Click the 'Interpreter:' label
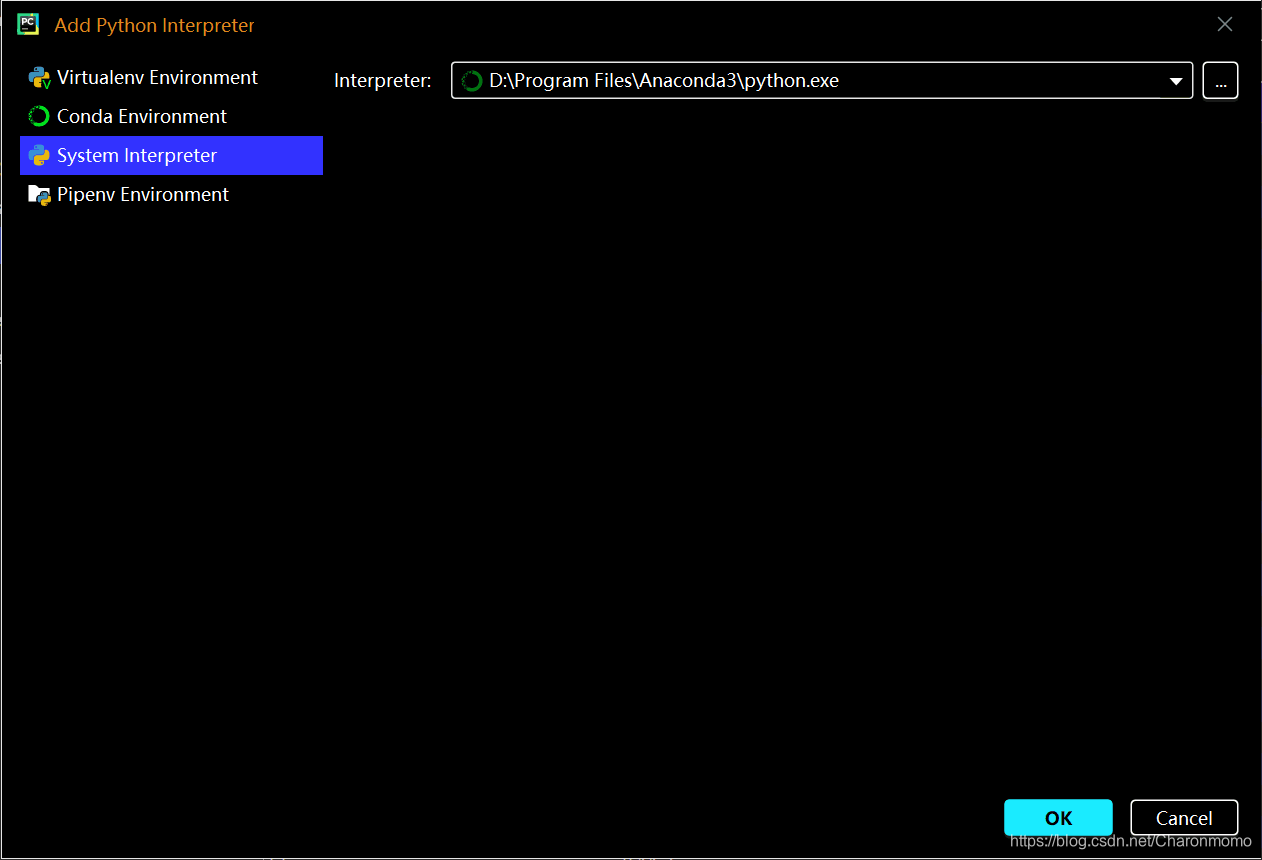This screenshot has height=860, width=1262. pyautogui.click(x=383, y=81)
